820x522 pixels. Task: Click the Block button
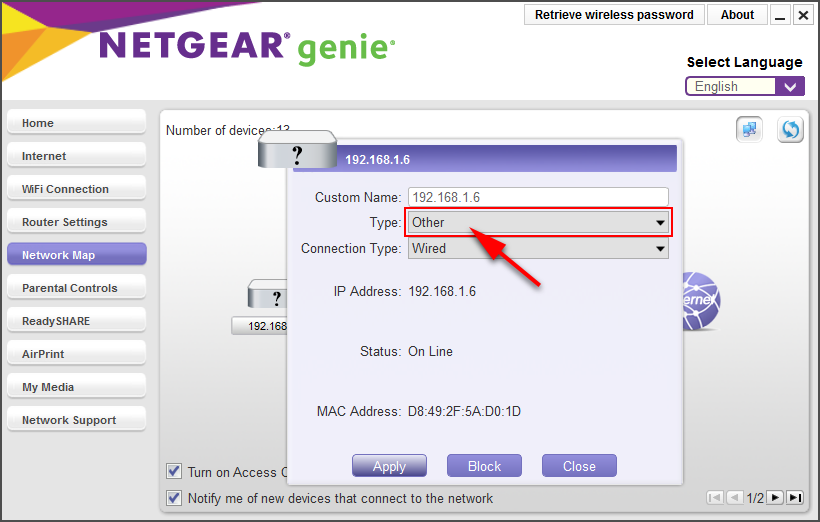coord(484,466)
